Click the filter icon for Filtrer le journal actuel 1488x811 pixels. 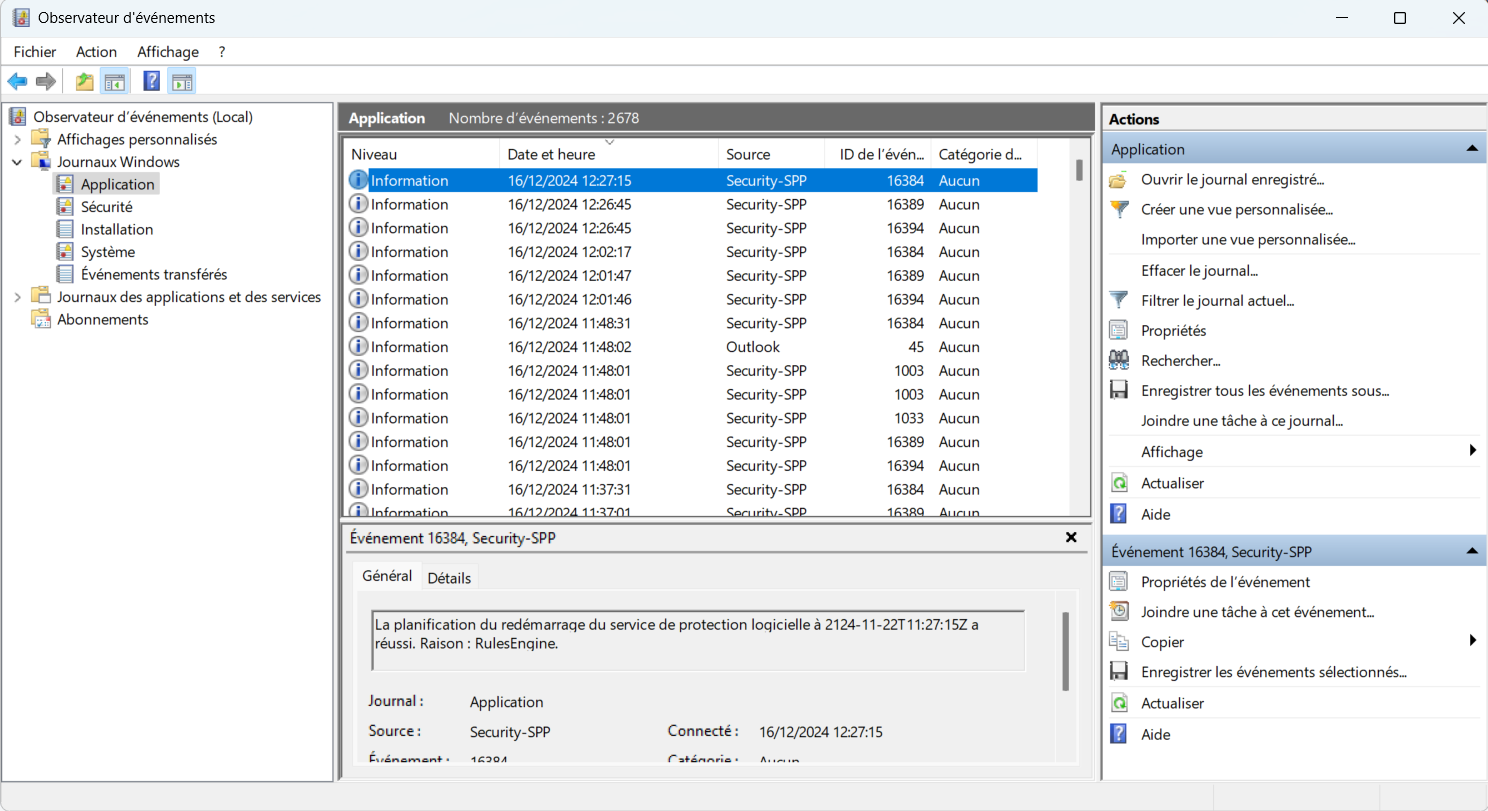coord(1119,300)
